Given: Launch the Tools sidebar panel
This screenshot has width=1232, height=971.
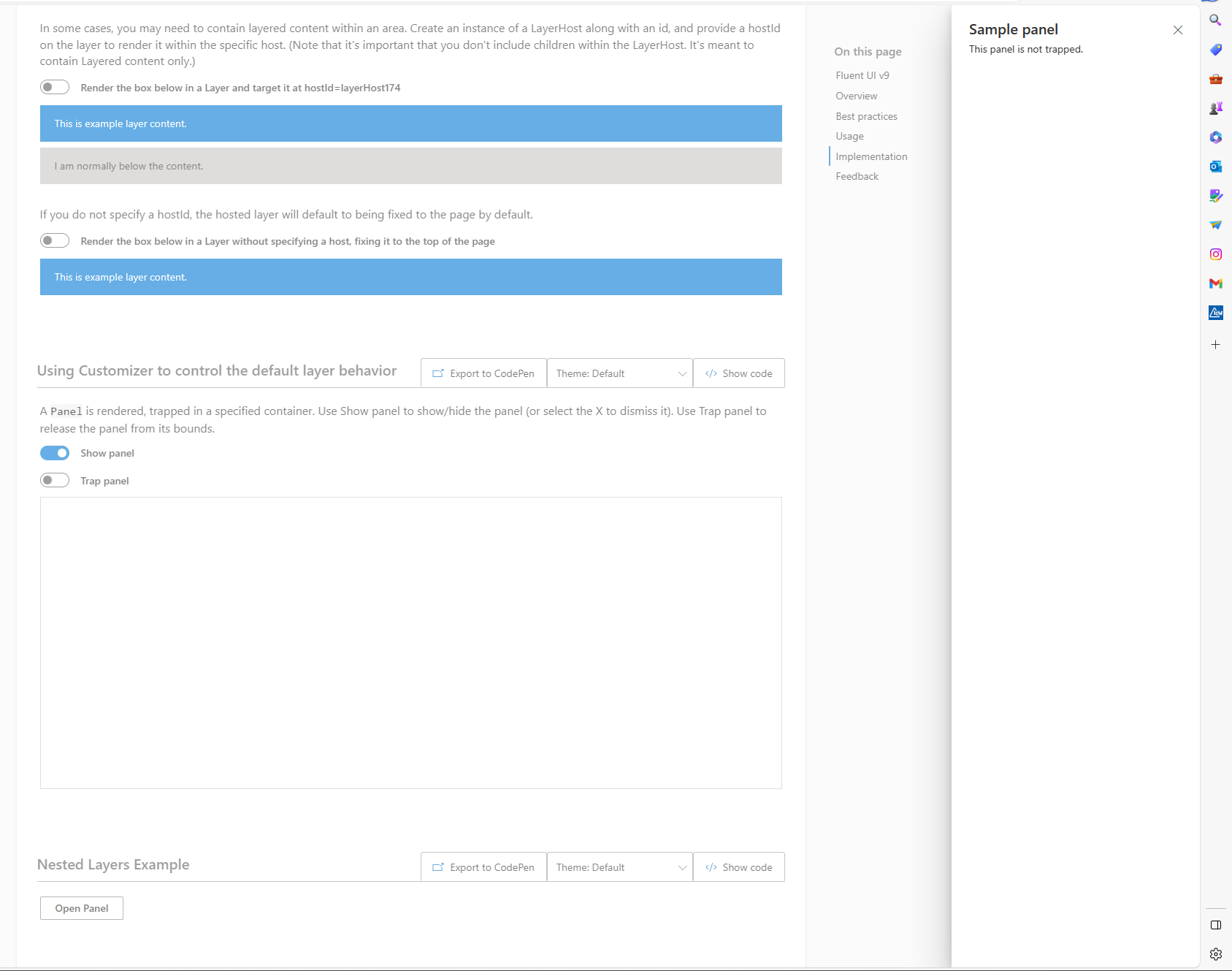Looking at the screenshot, I should tap(1216, 79).
